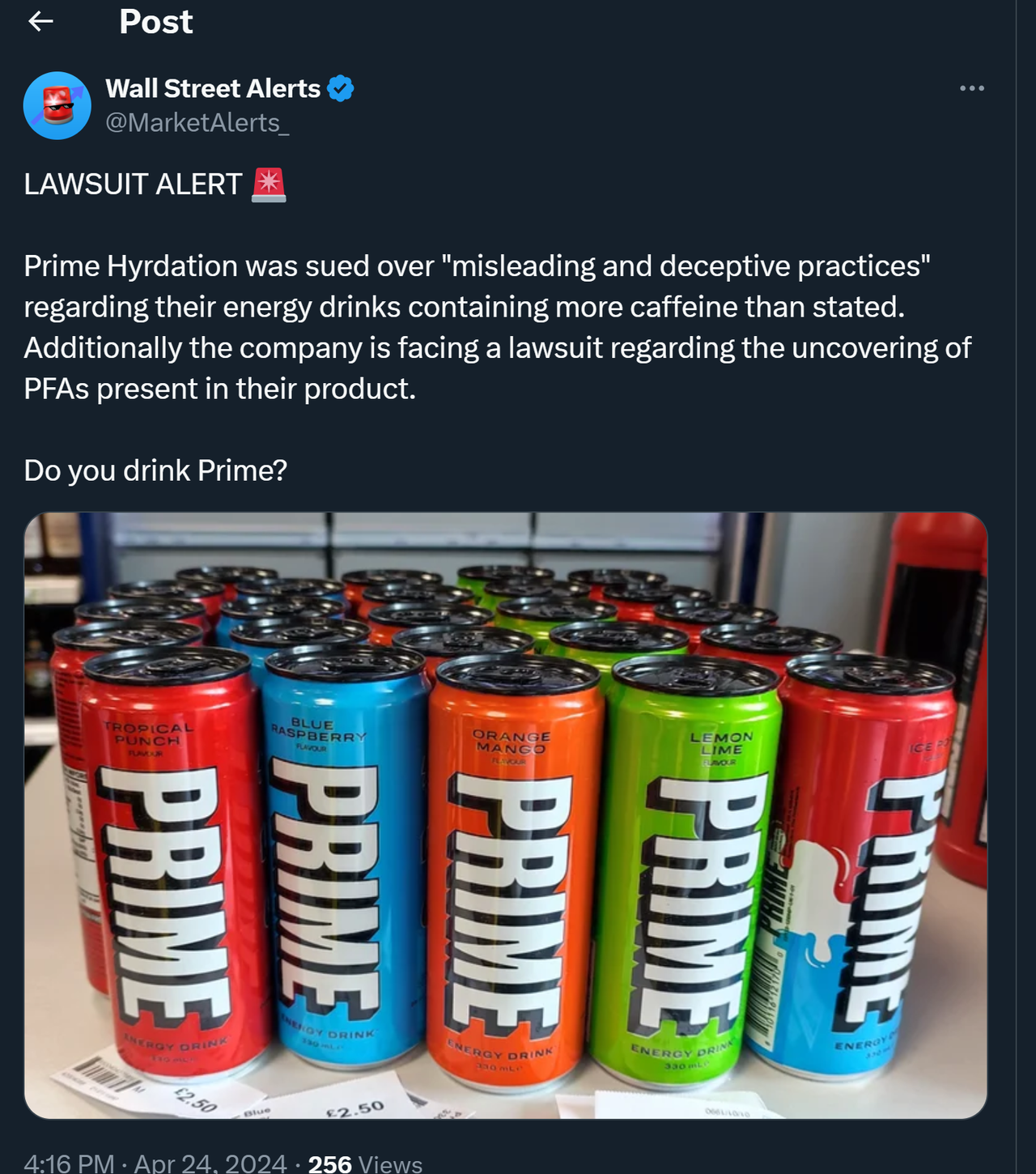
Task: Open the three-dot more options menu
Action: (x=971, y=88)
